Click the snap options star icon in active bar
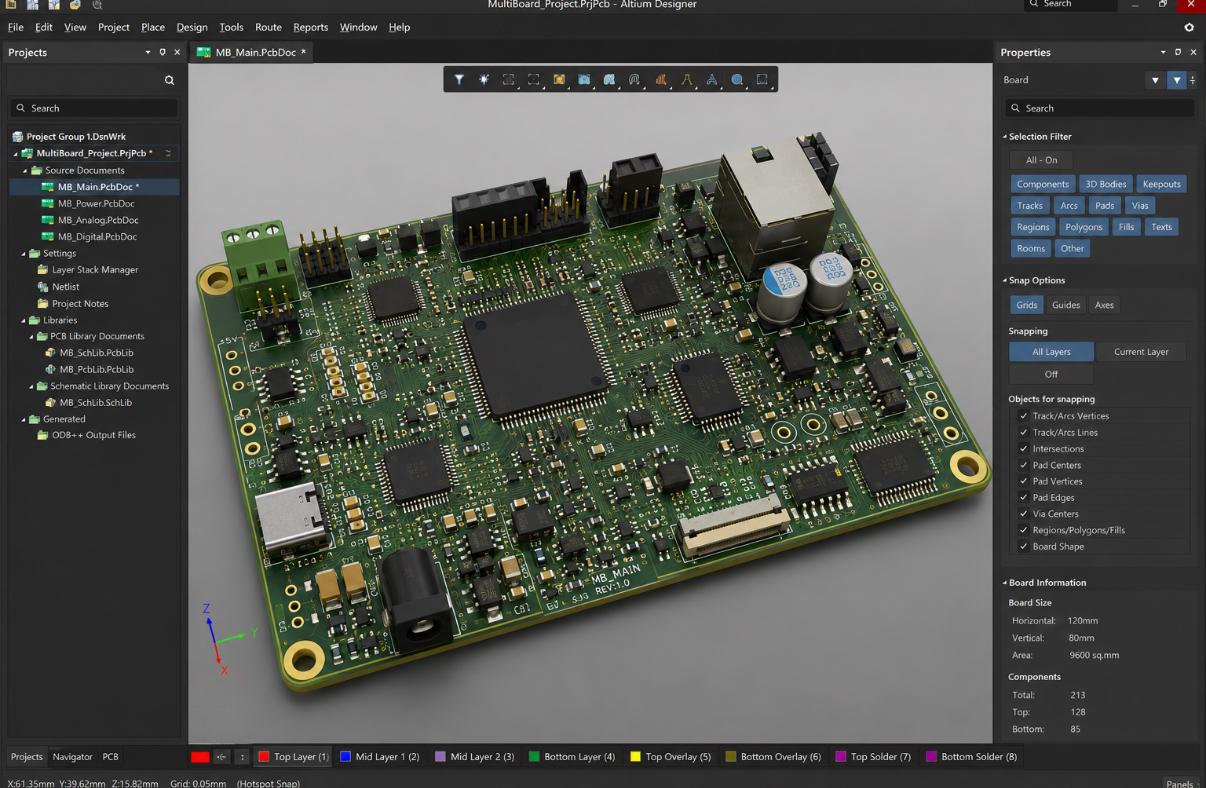This screenshot has width=1206, height=788. 484,80
